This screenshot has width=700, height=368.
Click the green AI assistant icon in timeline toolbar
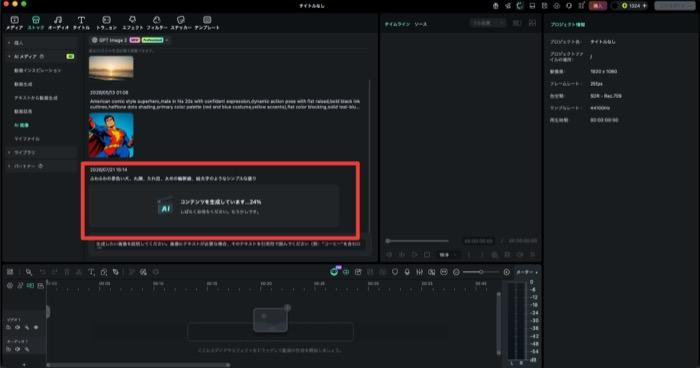[x=334, y=271]
